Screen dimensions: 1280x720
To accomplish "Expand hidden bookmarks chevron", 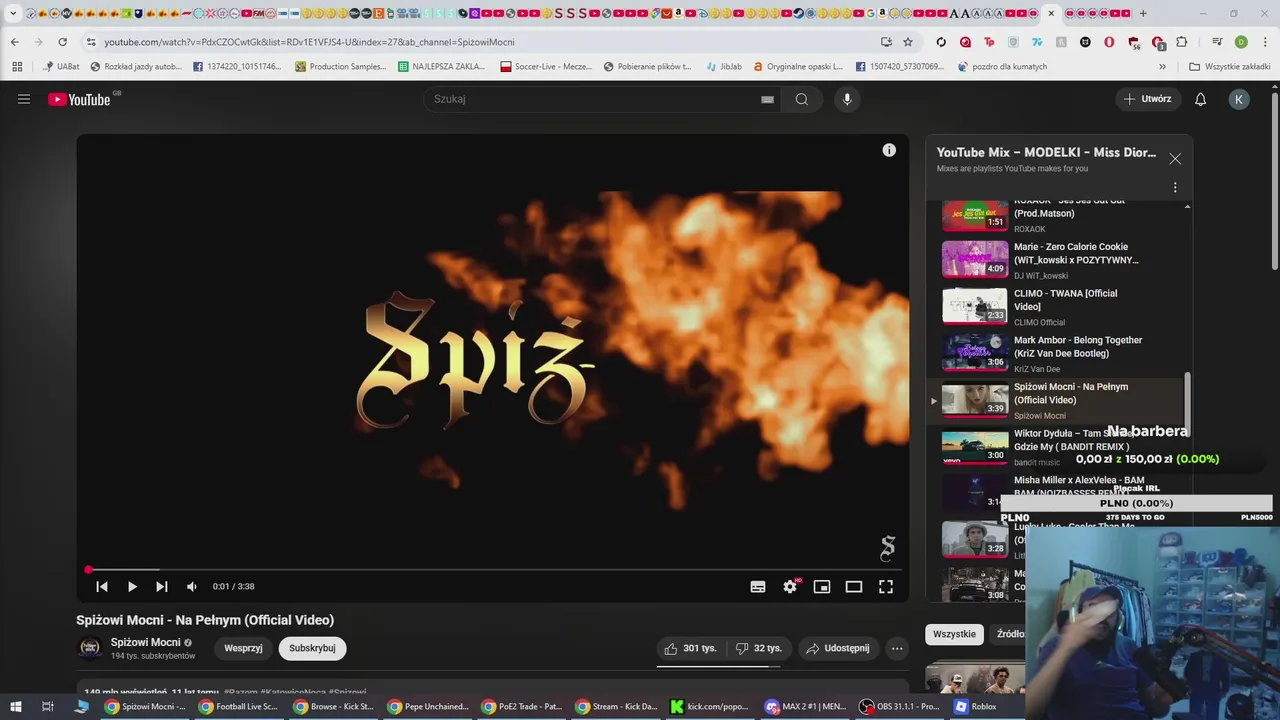I will 1162,67.
